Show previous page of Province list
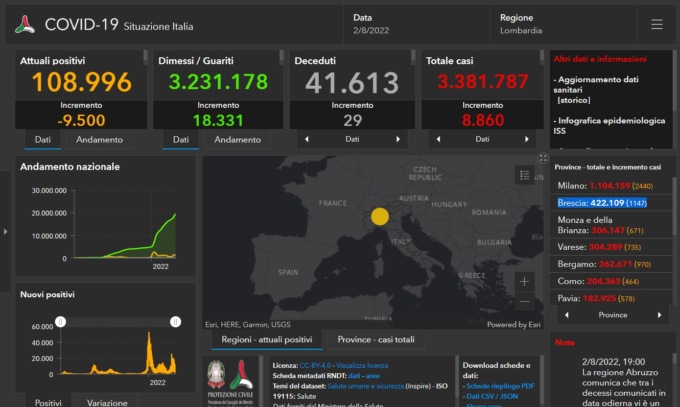This screenshot has width=680, height=407. 566,315
